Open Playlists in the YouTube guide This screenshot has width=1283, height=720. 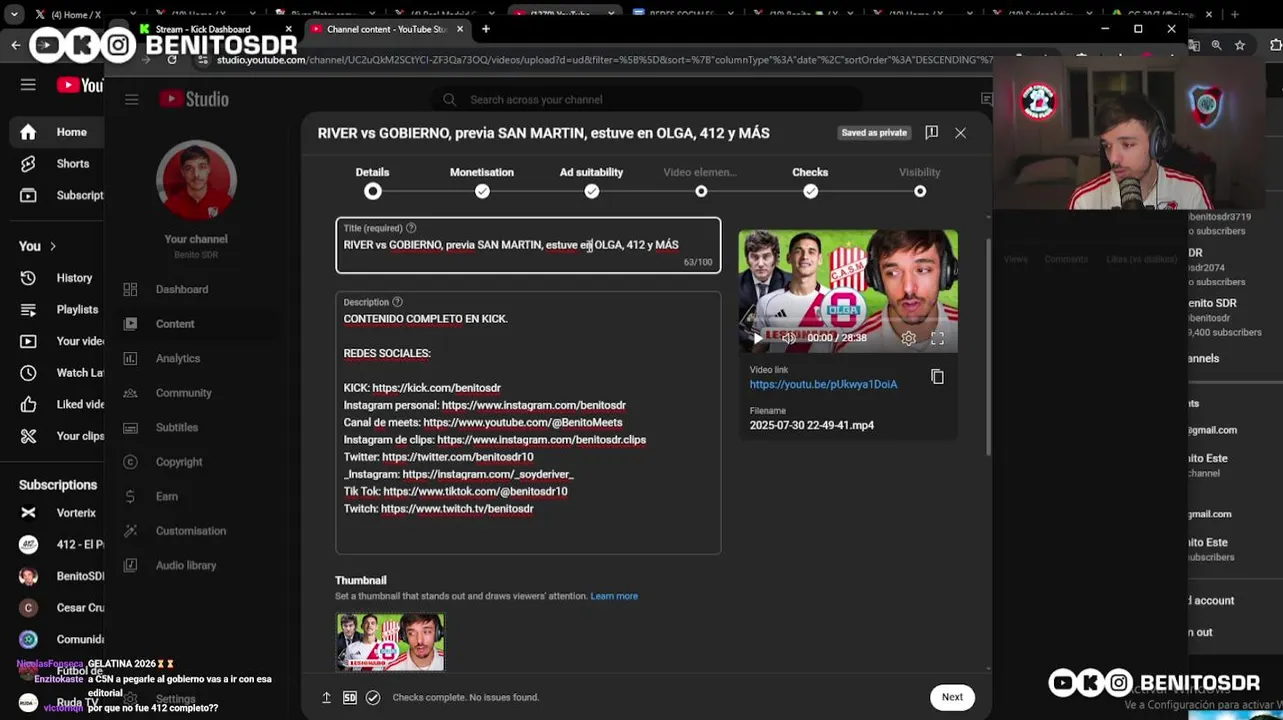pyautogui.click(x=55, y=310)
